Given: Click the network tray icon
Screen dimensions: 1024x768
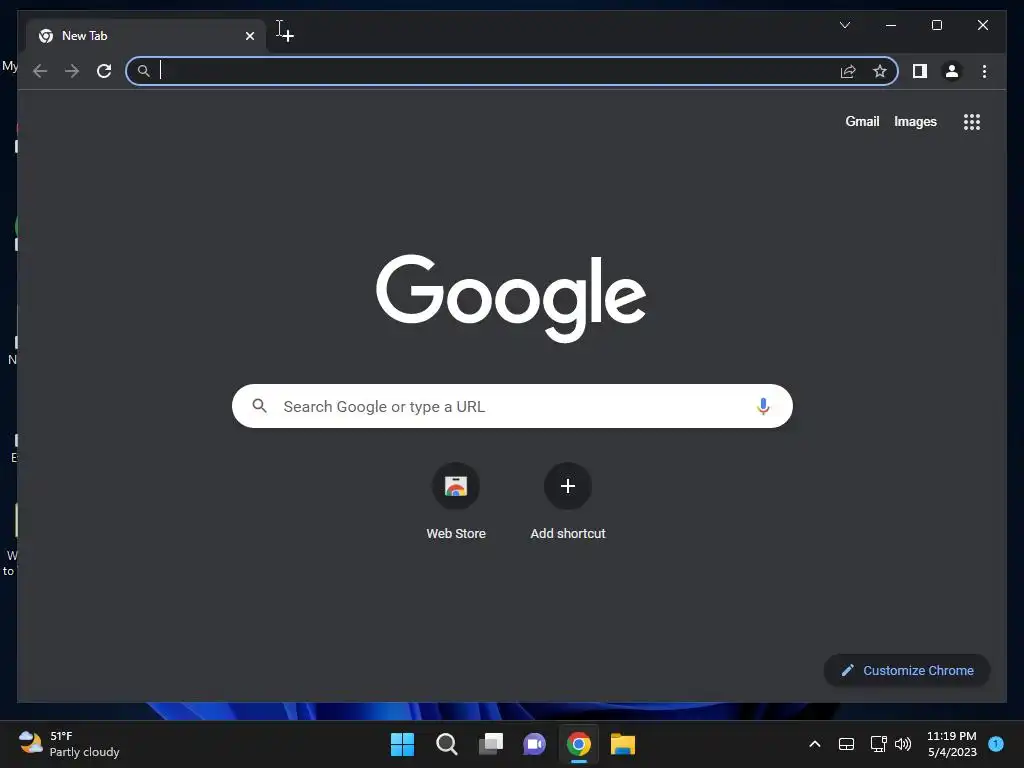Looking at the screenshot, I should 878,744.
